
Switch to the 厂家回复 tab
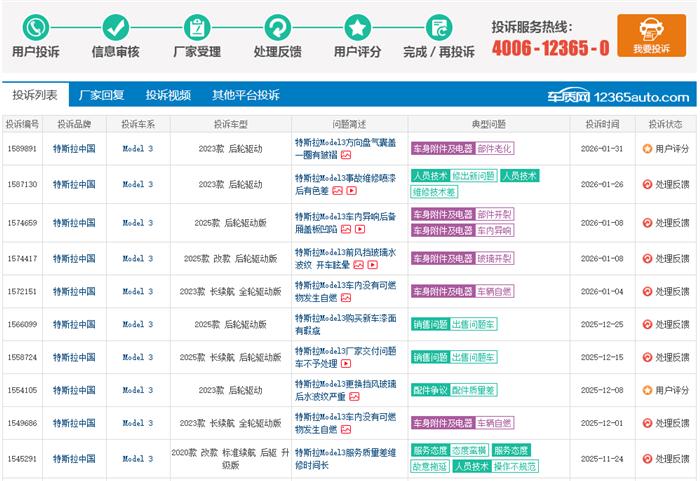pos(101,96)
